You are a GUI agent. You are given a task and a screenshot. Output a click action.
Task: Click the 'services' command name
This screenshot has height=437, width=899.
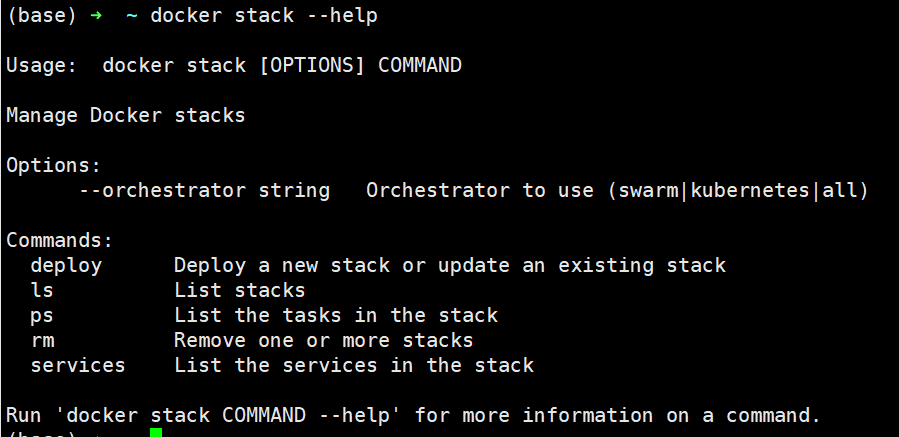(78, 365)
